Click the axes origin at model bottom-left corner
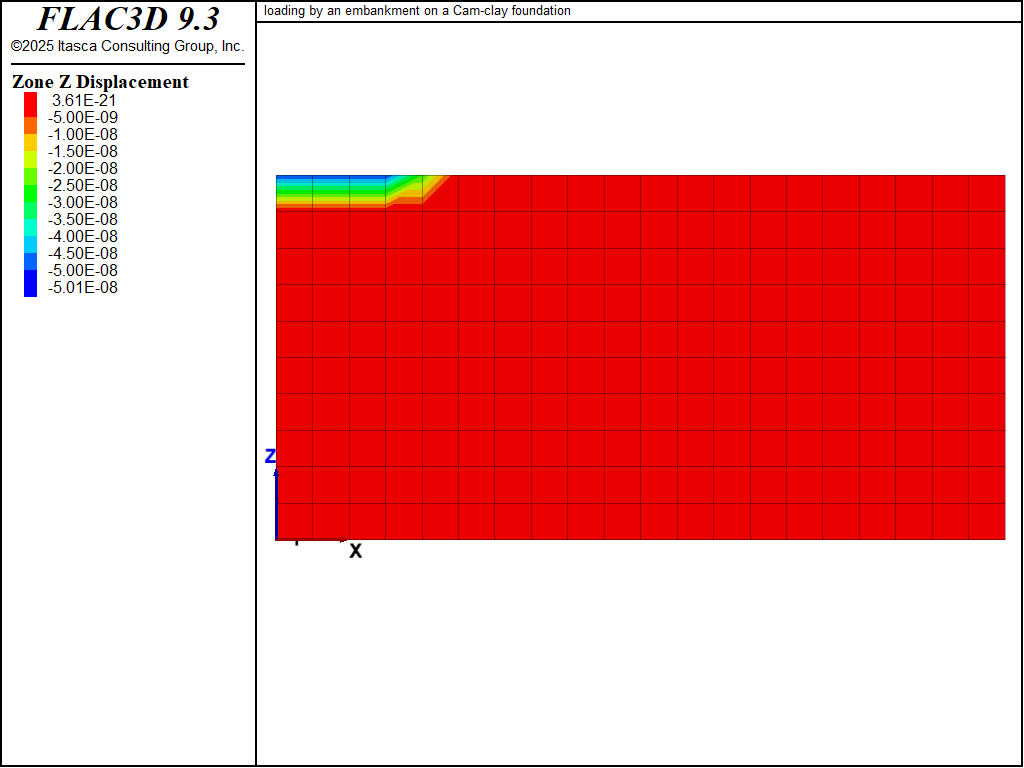Viewport: 1024px width, 768px height. click(x=277, y=539)
